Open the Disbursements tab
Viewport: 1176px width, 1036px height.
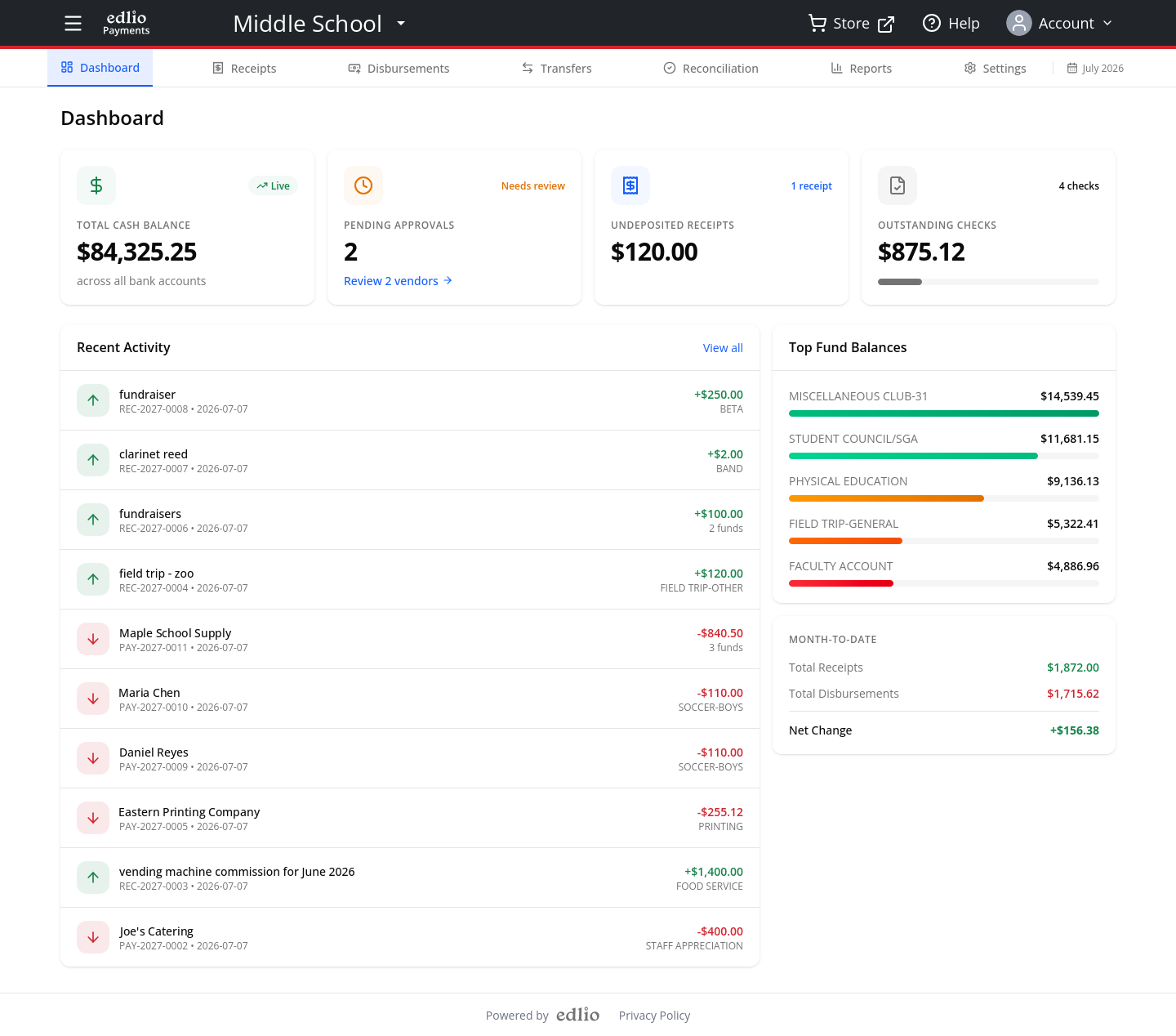point(399,69)
